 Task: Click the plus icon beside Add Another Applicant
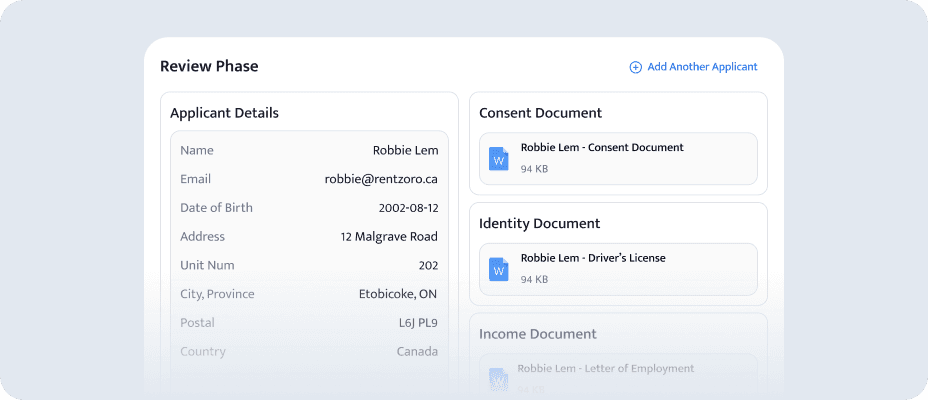635,67
